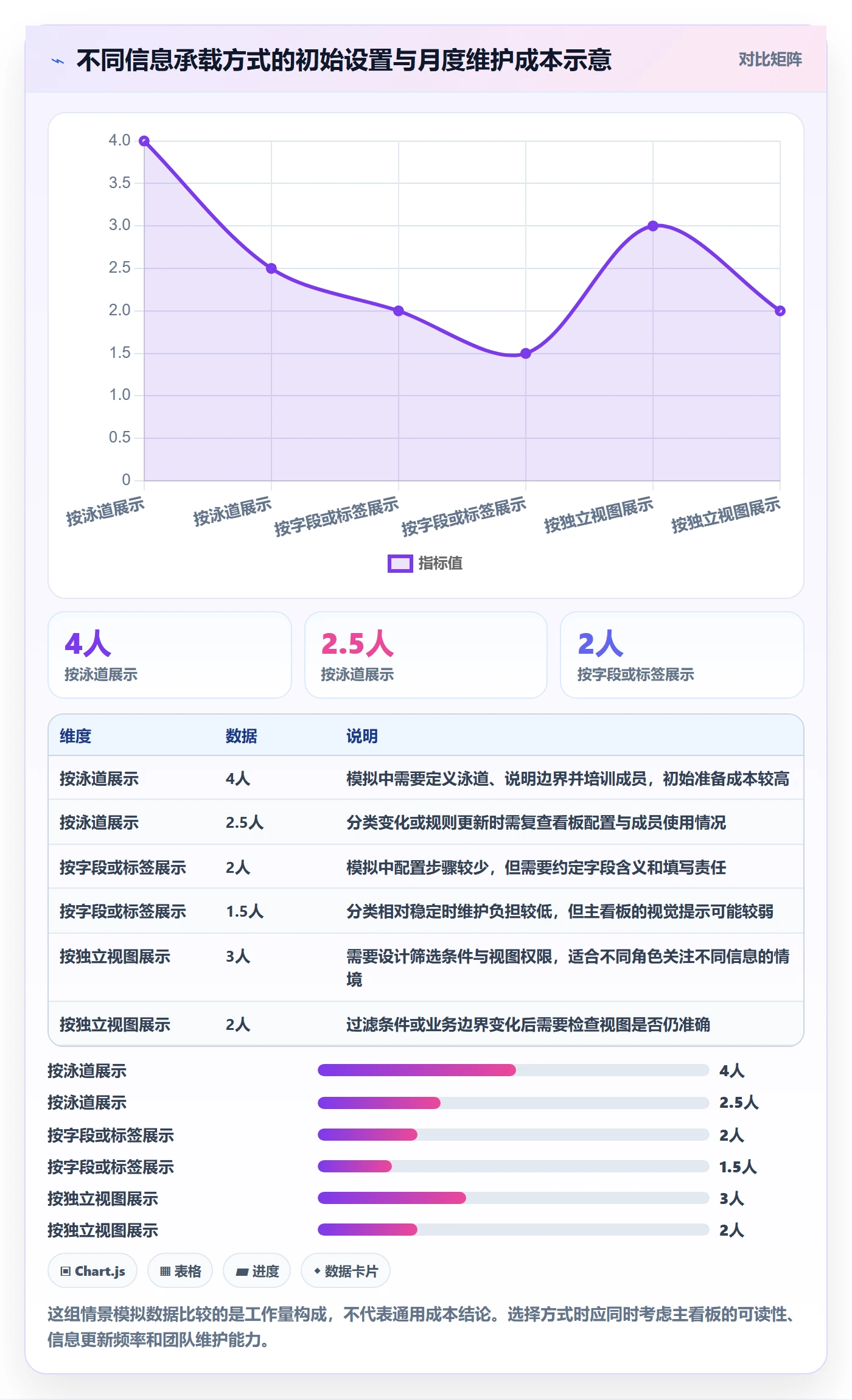Click the progress bar labeled 2.5人
The width and height of the screenshot is (852, 1400).
(514, 1102)
